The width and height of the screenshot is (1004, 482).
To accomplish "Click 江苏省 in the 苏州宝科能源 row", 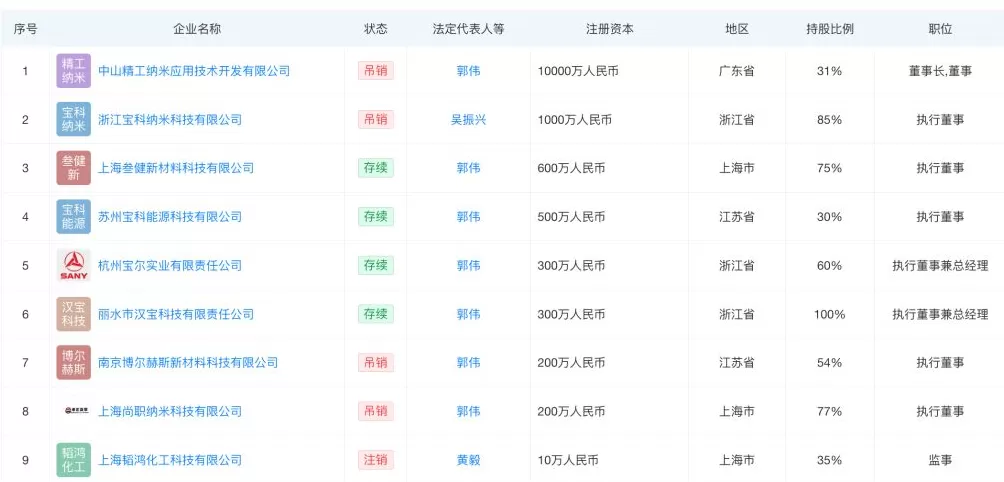I will (x=737, y=217).
